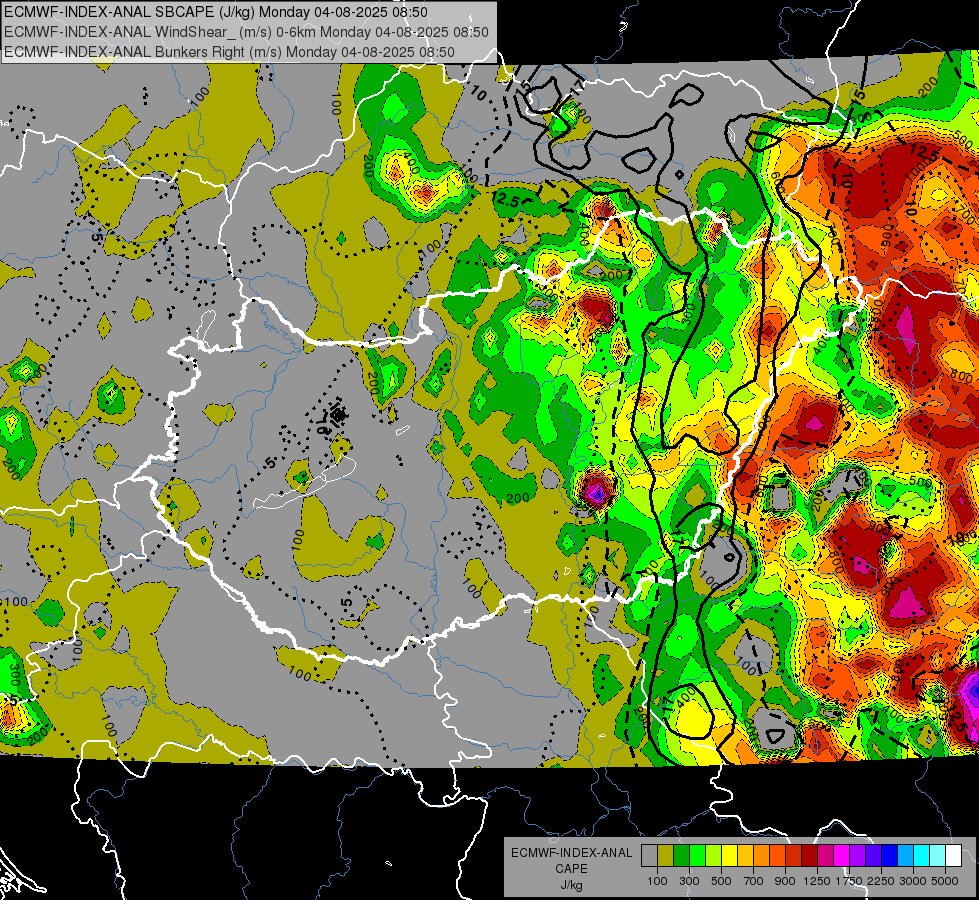Select the red swatch starting at 900
The image size is (979, 900).
click(x=794, y=856)
